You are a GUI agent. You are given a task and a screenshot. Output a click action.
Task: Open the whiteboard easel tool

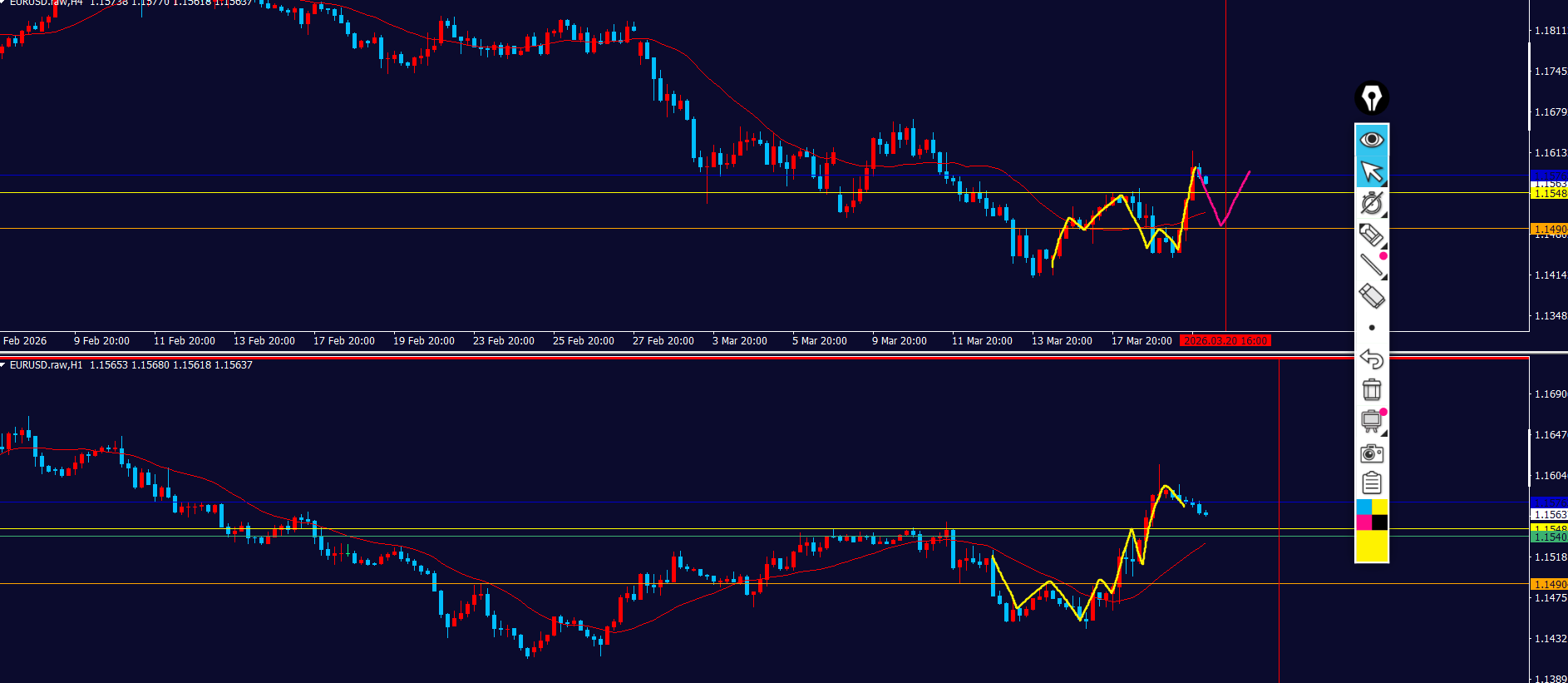[x=1371, y=421]
